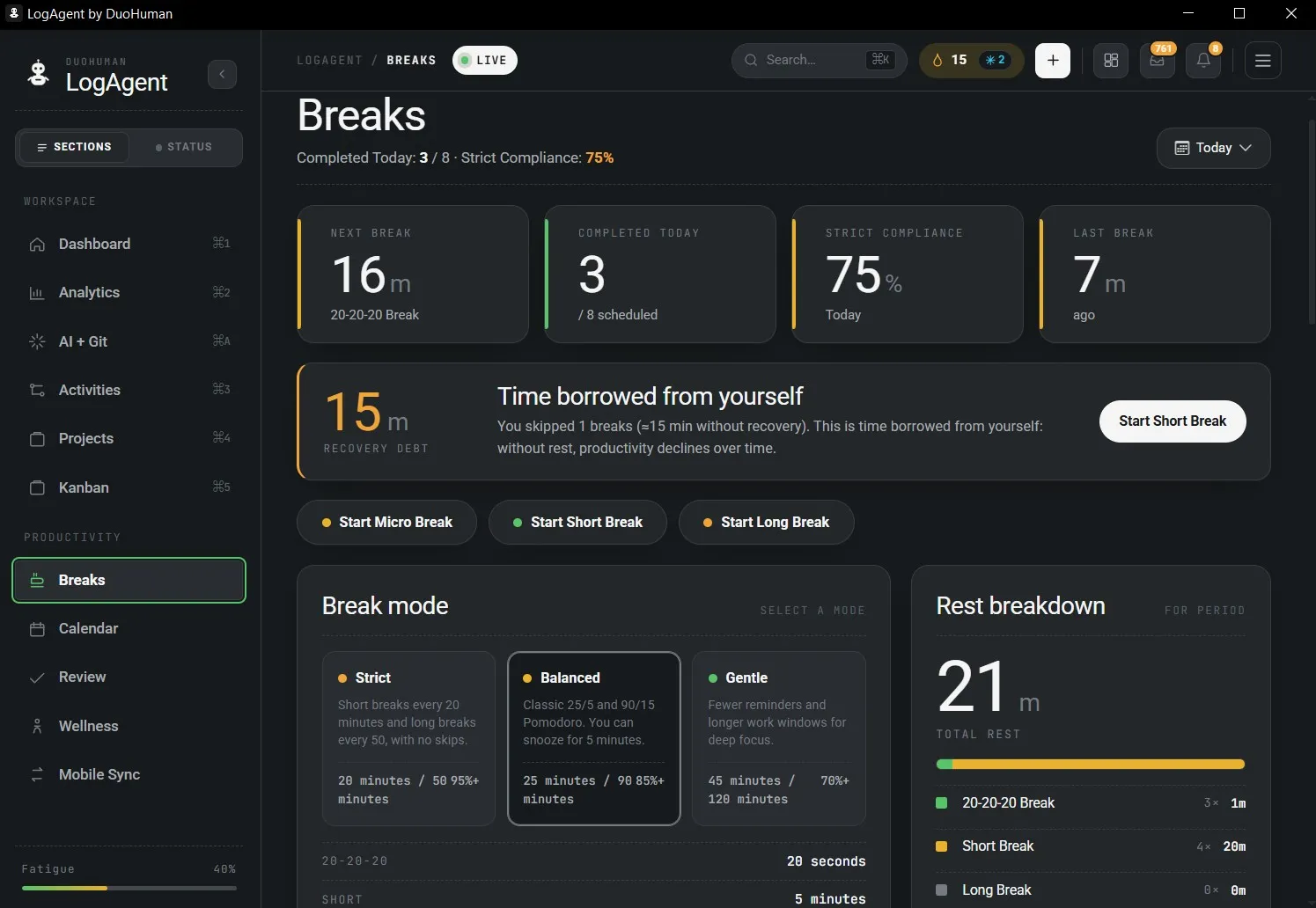Open the Last Break 7m card

(x=1155, y=274)
